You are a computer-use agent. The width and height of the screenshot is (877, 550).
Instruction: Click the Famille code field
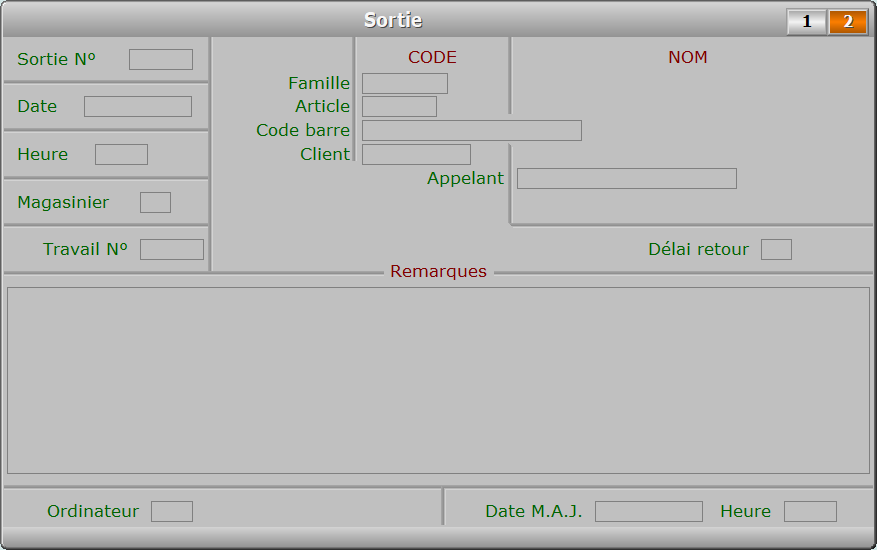click(x=405, y=83)
